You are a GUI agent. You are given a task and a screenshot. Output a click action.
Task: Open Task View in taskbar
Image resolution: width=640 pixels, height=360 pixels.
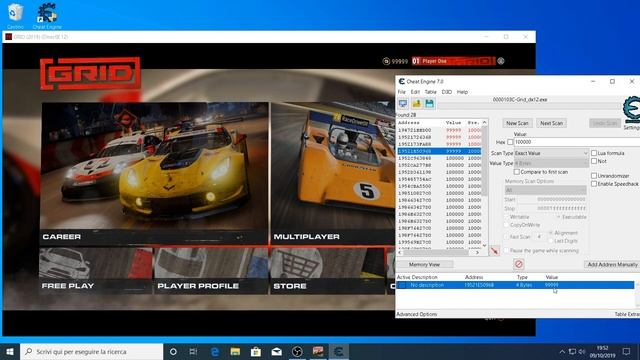(x=193, y=351)
